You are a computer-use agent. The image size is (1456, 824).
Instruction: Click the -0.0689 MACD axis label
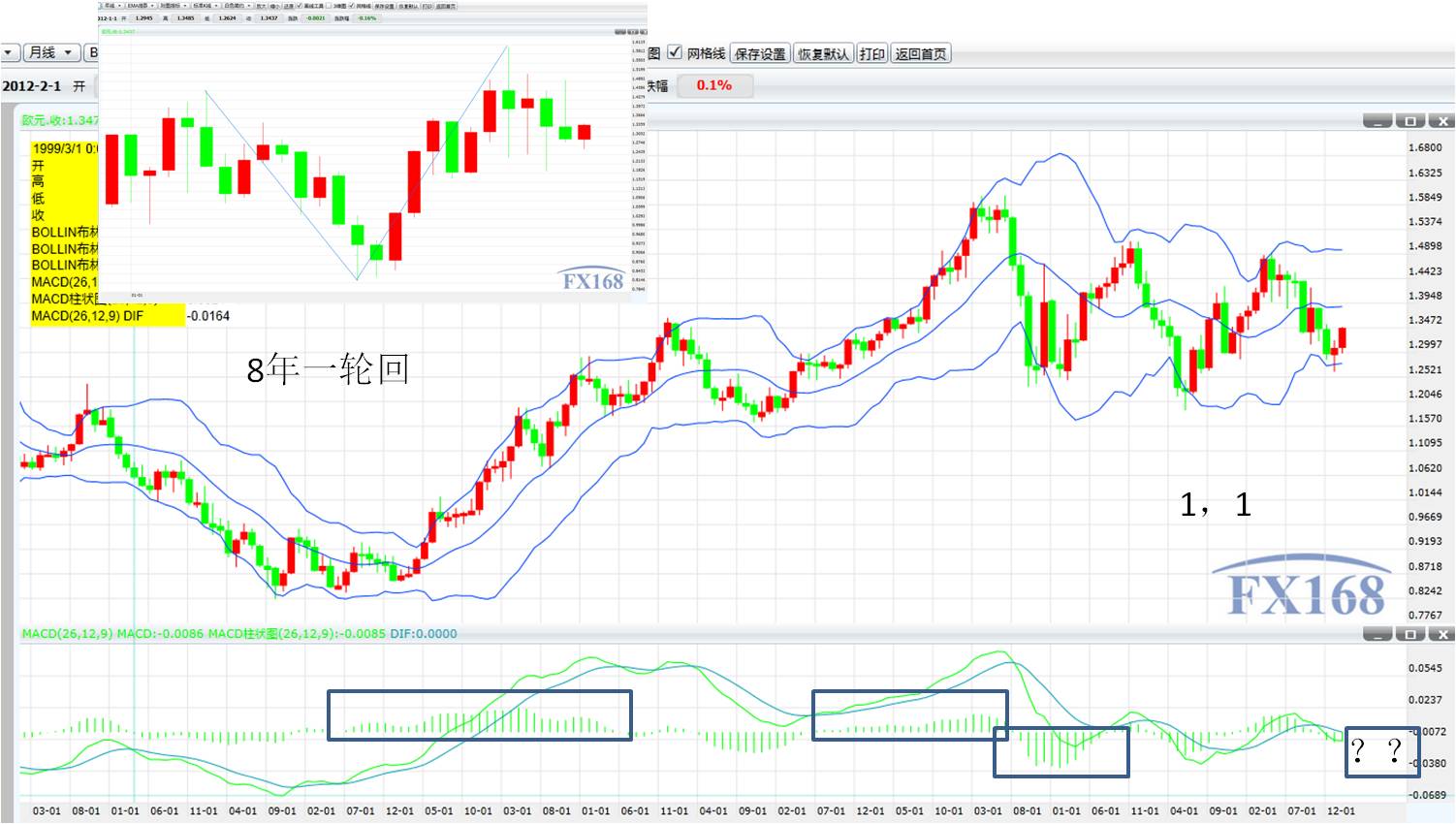point(1425,795)
